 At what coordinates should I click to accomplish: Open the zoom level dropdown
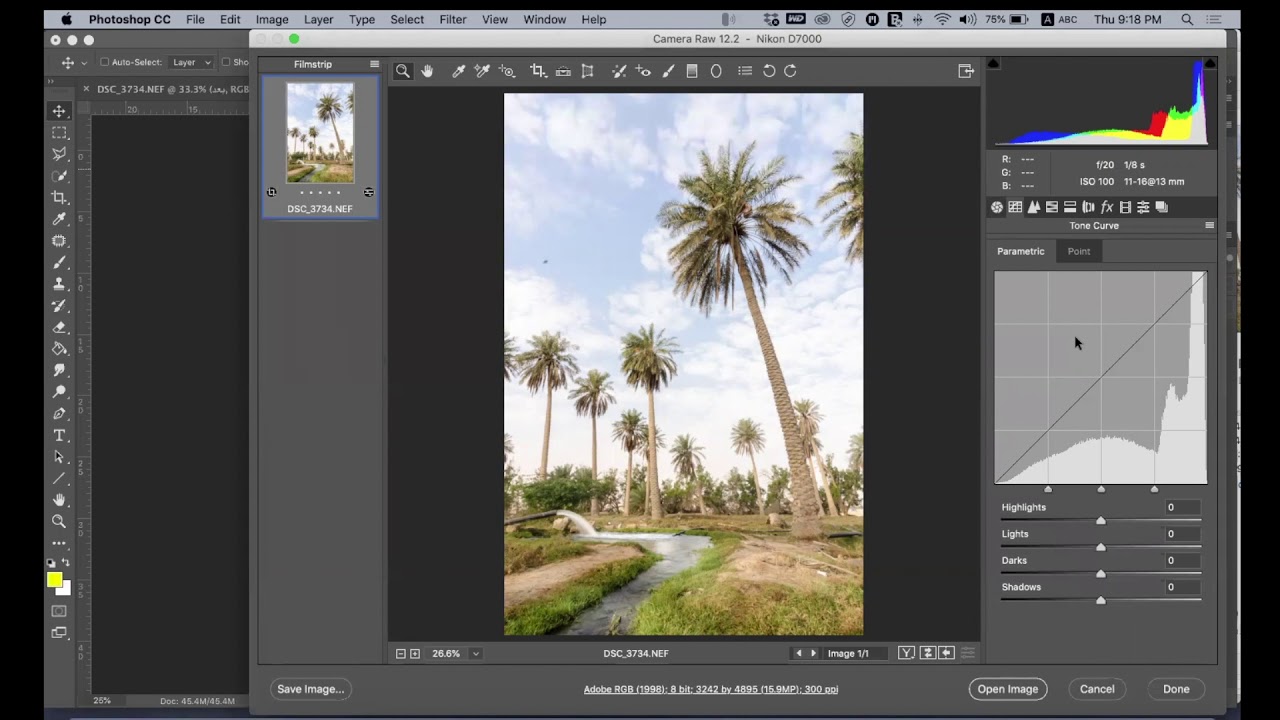475,654
